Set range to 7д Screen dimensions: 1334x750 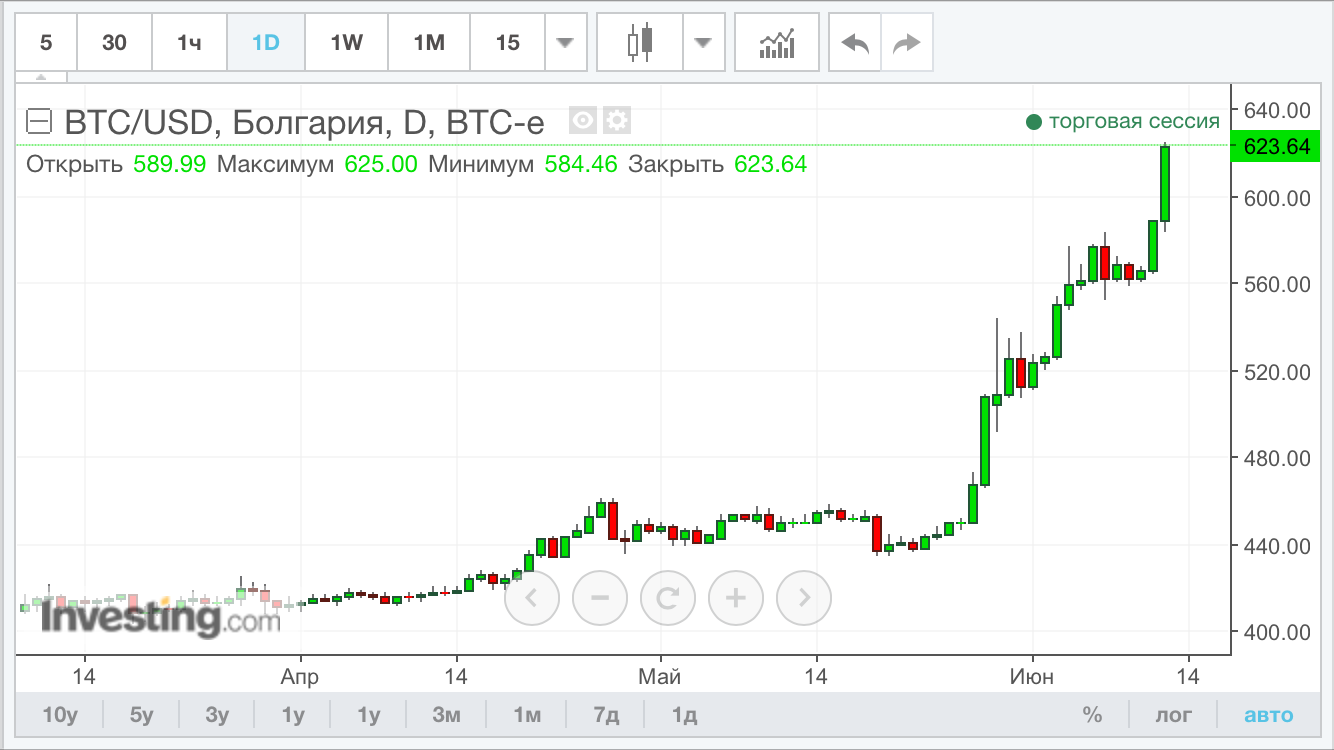(x=606, y=715)
